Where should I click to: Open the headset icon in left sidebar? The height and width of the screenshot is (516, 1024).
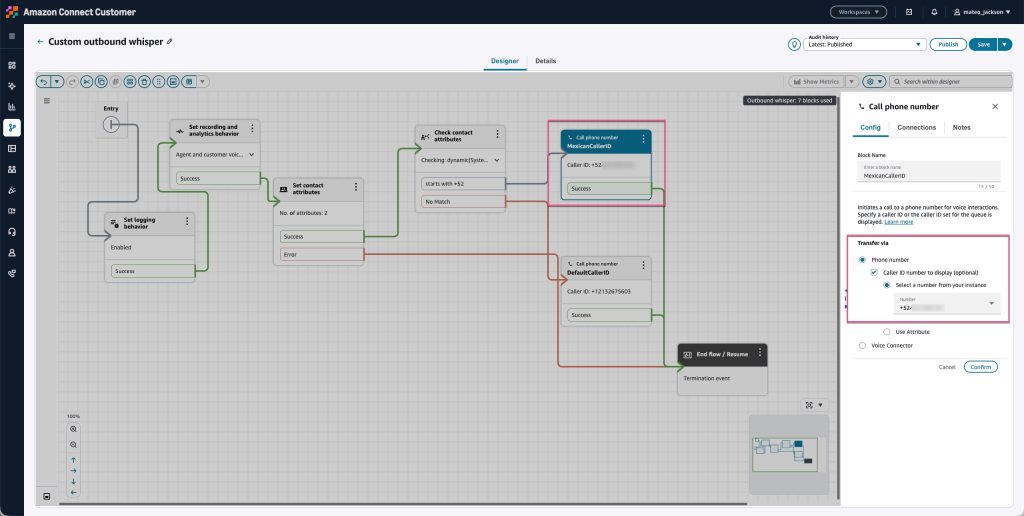click(12, 232)
